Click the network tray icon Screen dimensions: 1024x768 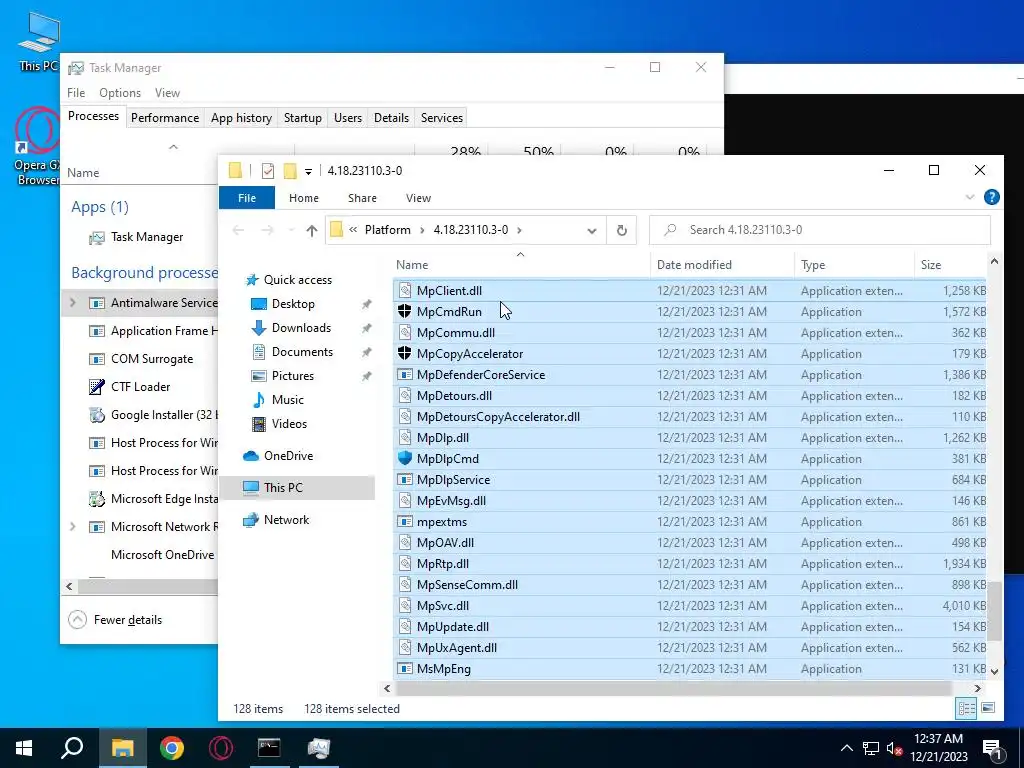coord(871,748)
